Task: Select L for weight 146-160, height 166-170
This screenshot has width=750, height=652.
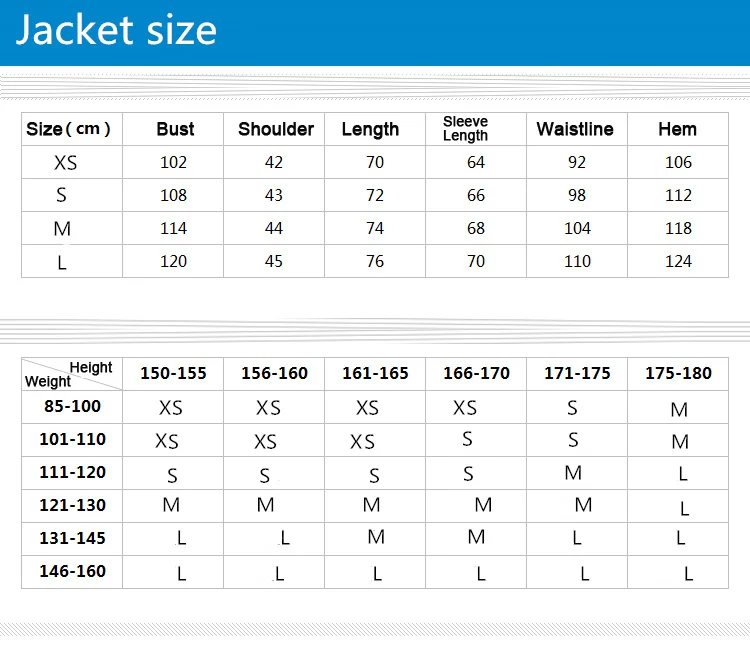Action: pos(481,574)
